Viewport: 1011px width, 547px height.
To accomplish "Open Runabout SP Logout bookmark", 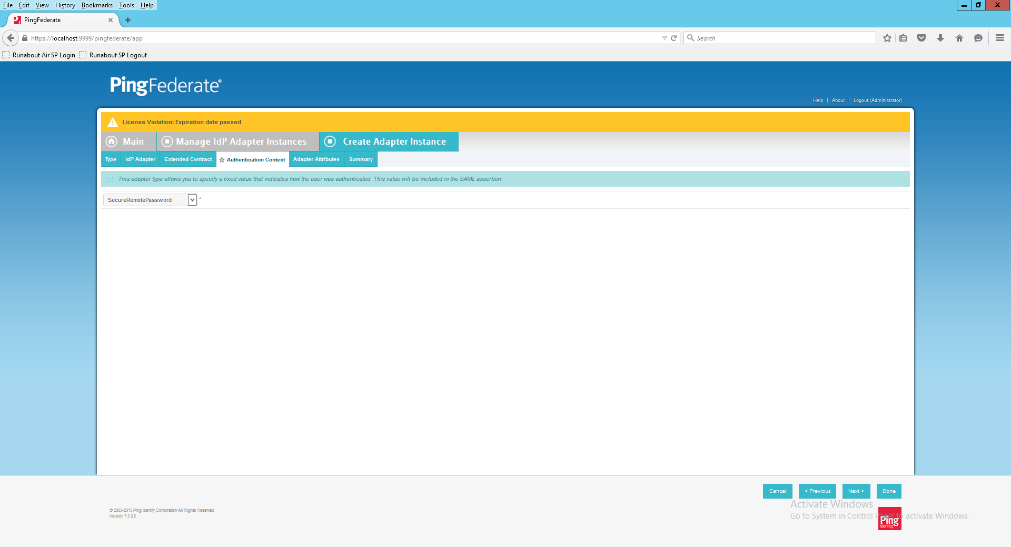I will 113,55.
